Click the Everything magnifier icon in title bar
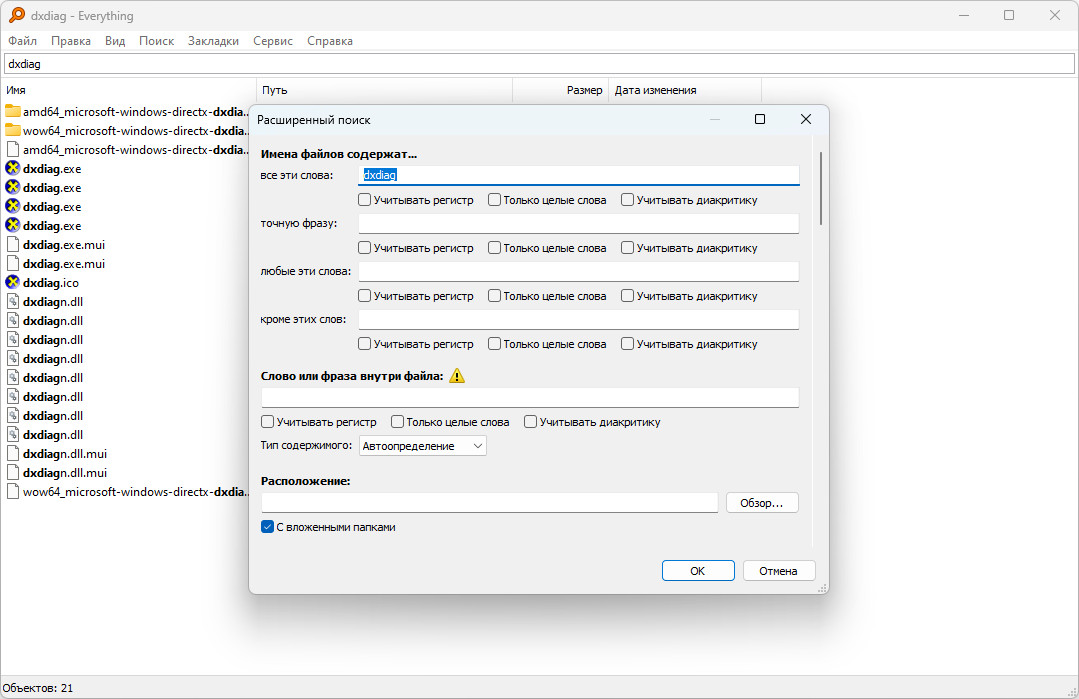The width and height of the screenshot is (1079, 699). (x=17, y=15)
